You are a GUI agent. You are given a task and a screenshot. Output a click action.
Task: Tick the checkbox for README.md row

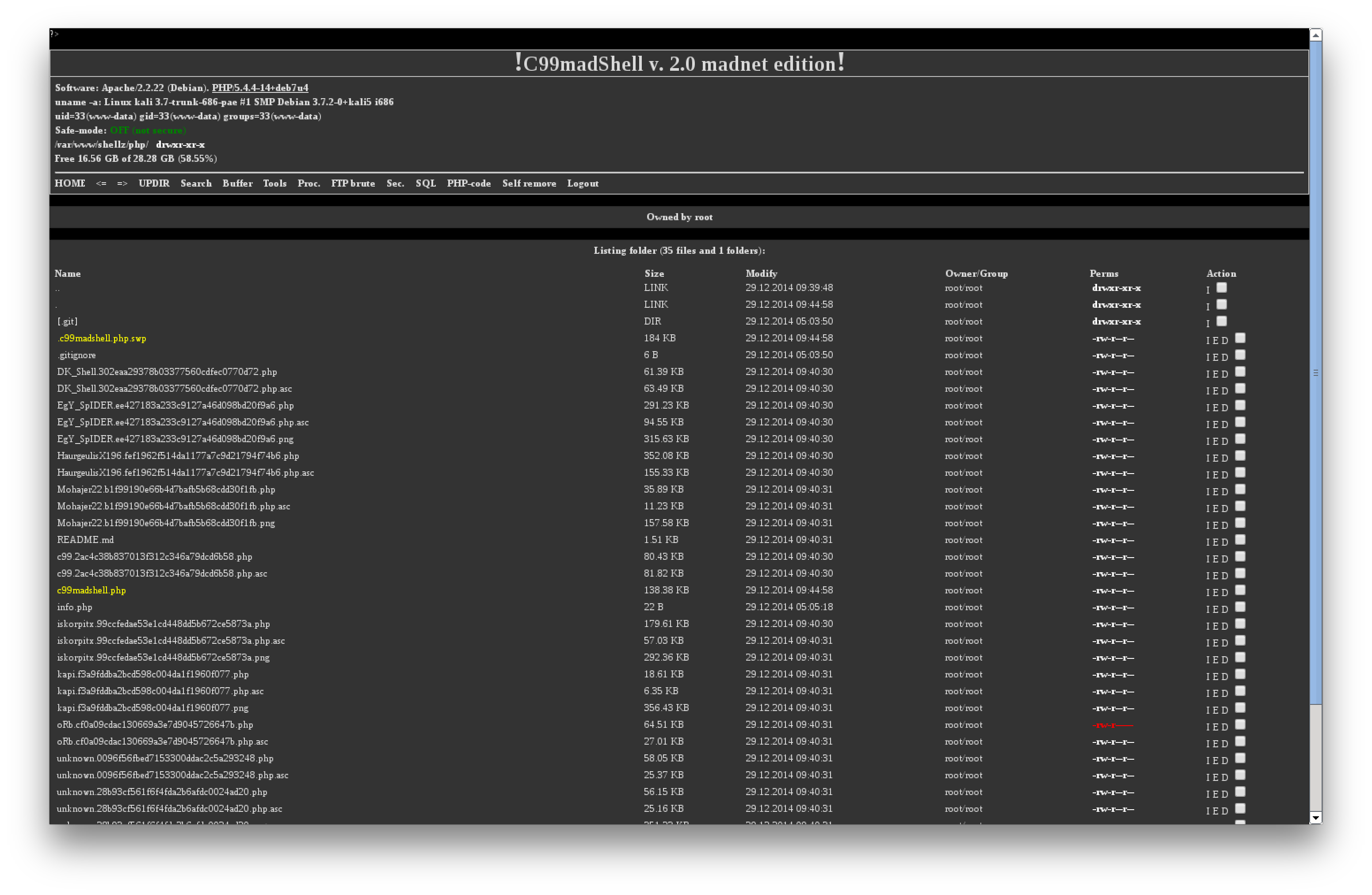click(x=1240, y=539)
